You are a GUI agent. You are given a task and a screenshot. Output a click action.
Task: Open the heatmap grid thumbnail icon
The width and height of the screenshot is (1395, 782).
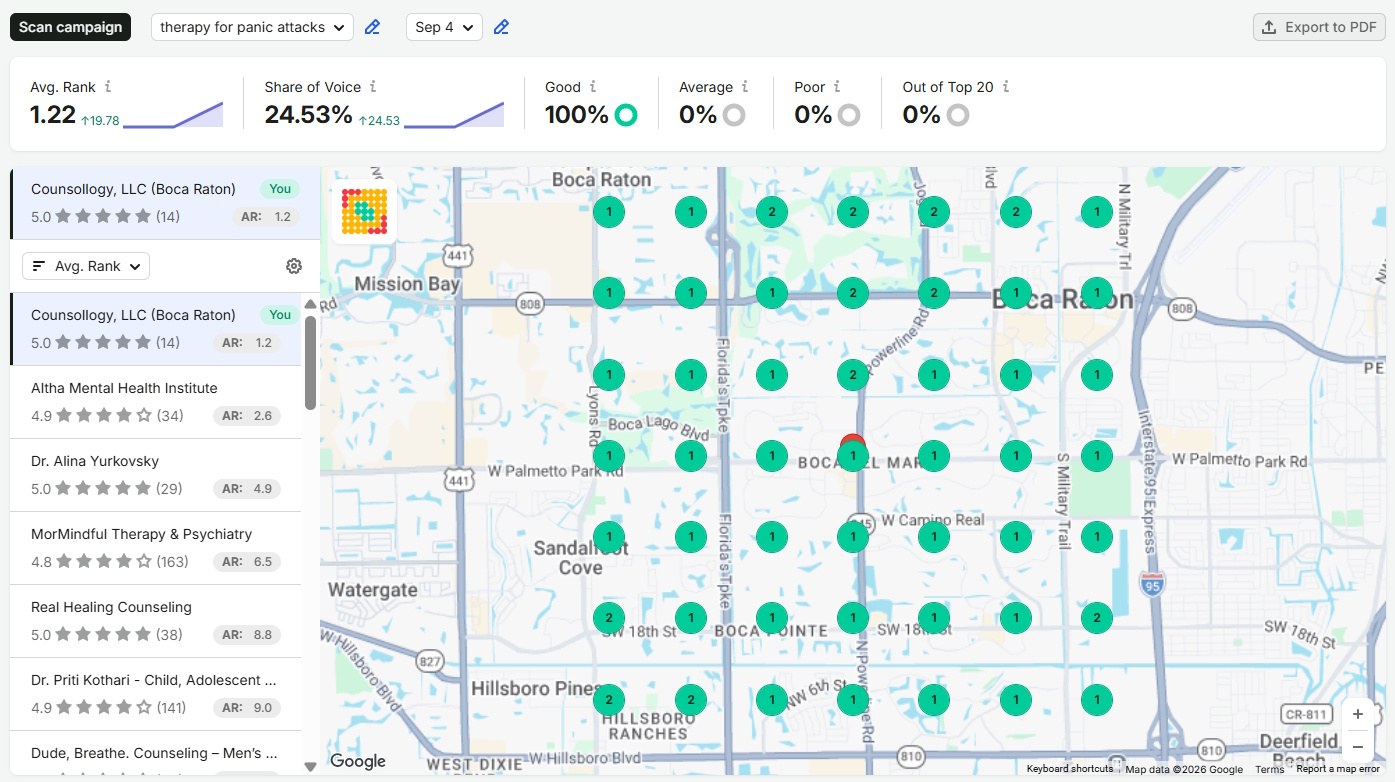coord(364,211)
